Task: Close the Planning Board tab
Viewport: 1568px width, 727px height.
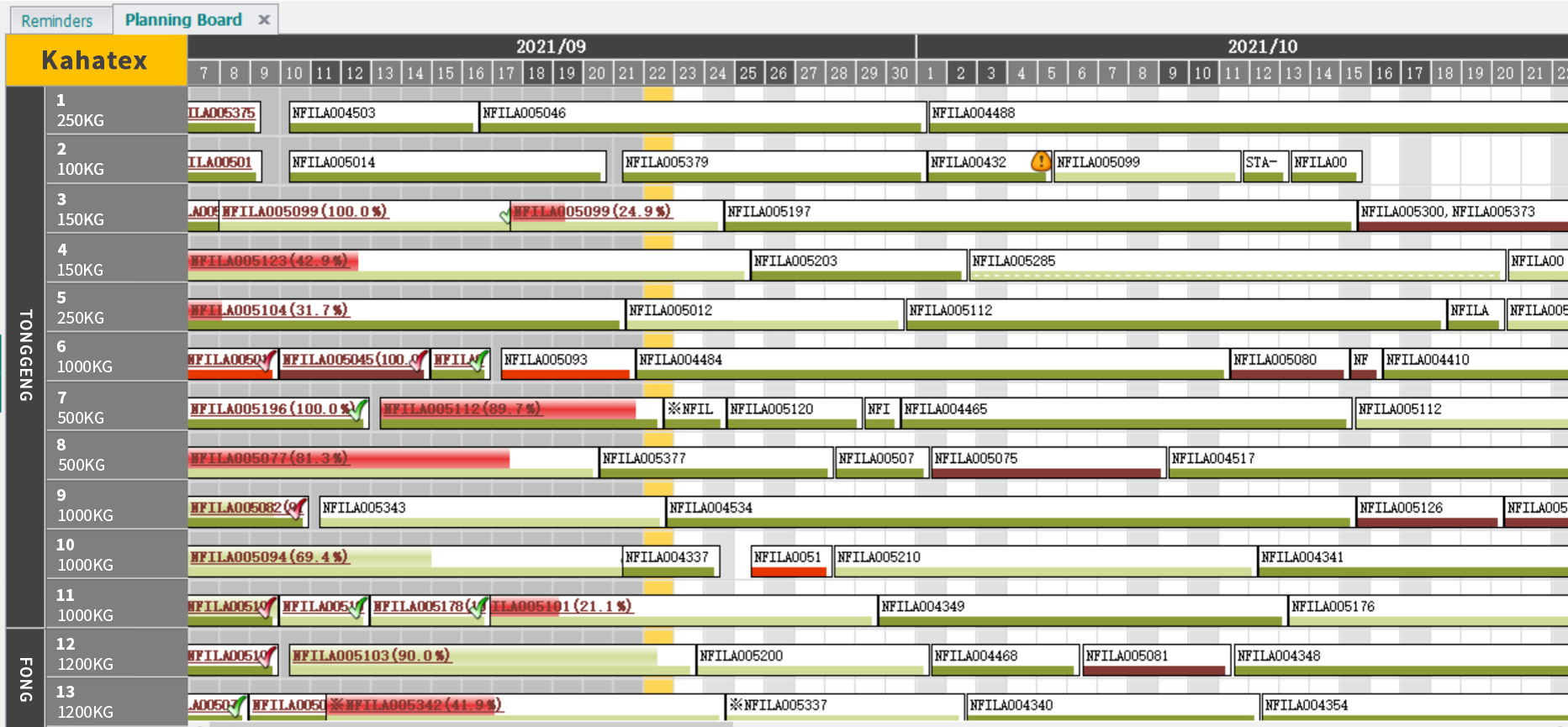Action: [x=264, y=19]
